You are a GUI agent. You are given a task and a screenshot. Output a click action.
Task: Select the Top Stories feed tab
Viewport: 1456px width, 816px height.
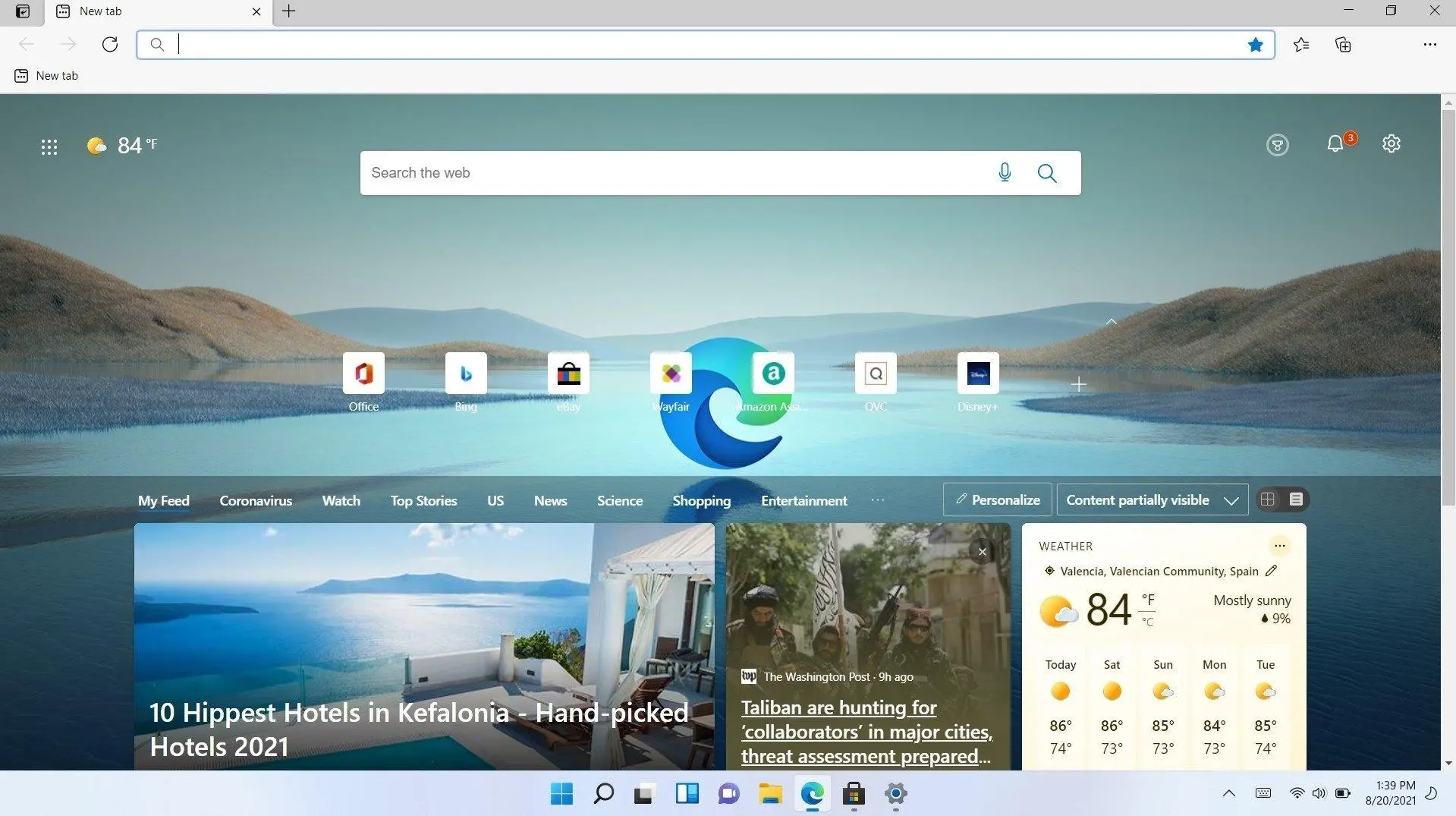pos(423,501)
